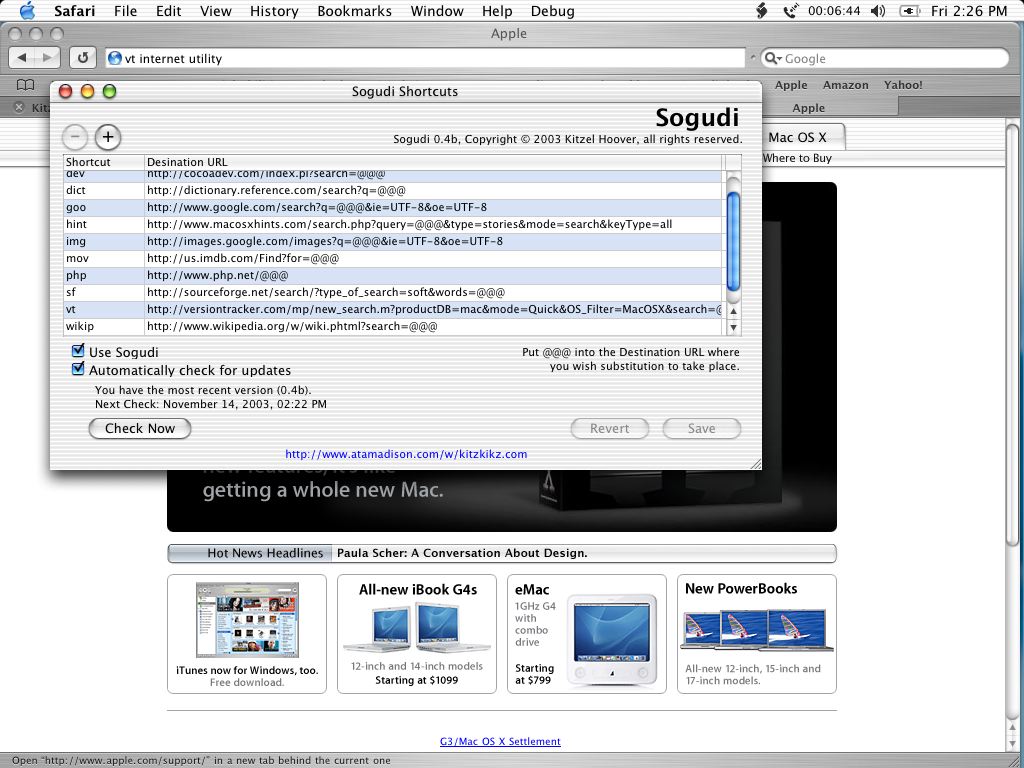Screen dimensions: 1024x768
Task: Open the Debug menu
Action: (552, 10)
